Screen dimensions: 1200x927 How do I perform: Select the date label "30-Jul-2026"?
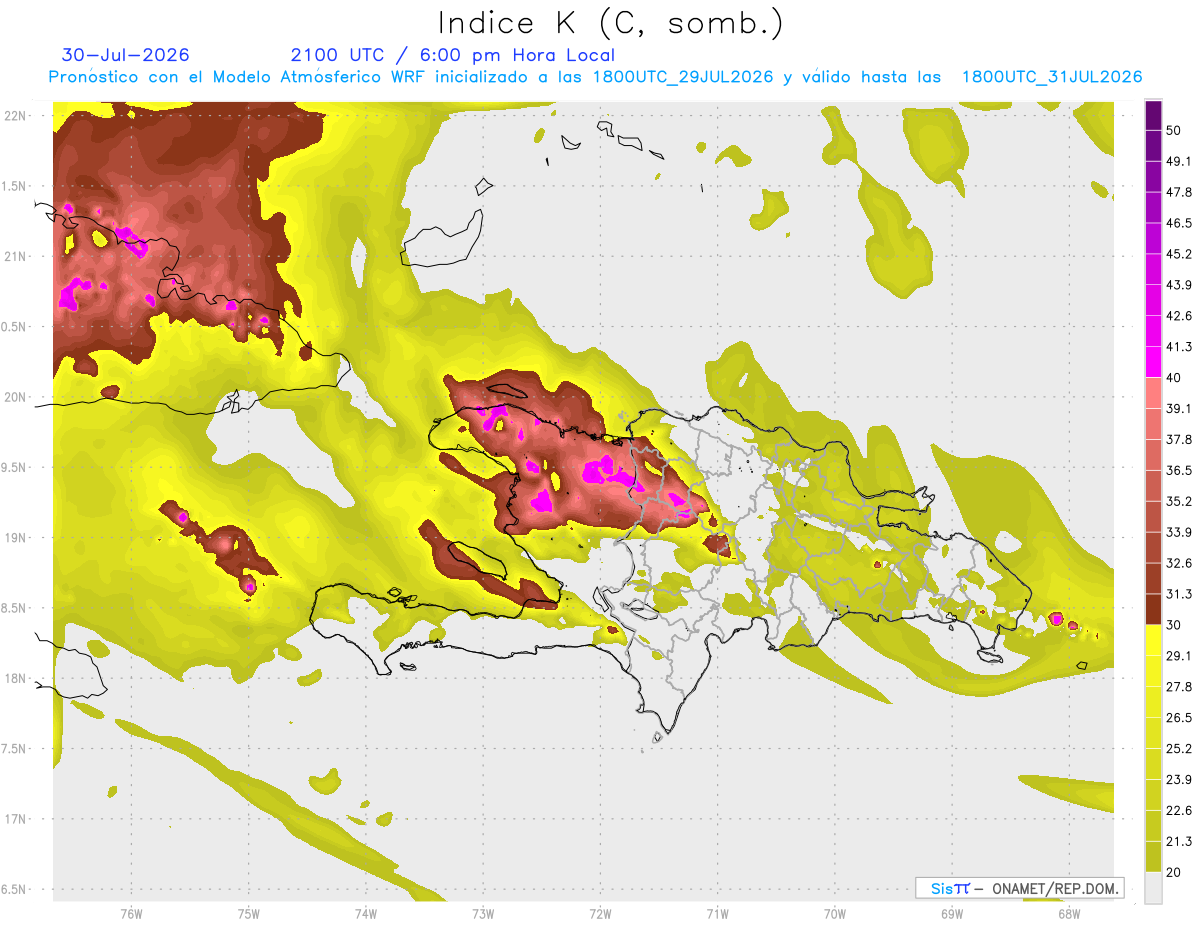tap(126, 55)
